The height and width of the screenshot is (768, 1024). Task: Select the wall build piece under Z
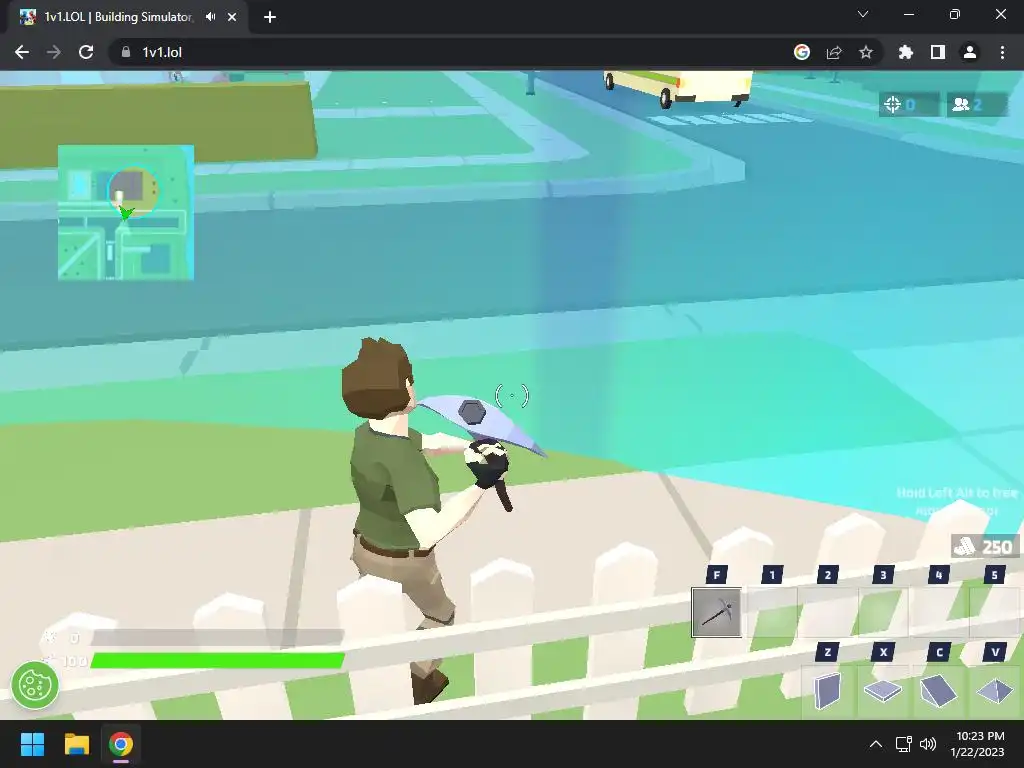(x=827, y=691)
